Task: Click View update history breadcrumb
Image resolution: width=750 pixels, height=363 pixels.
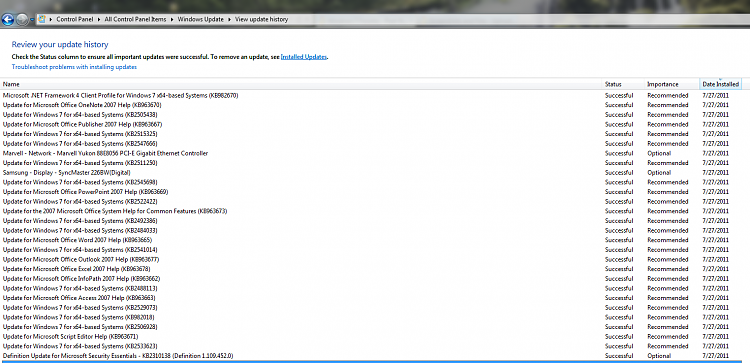Action: click(261, 20)
